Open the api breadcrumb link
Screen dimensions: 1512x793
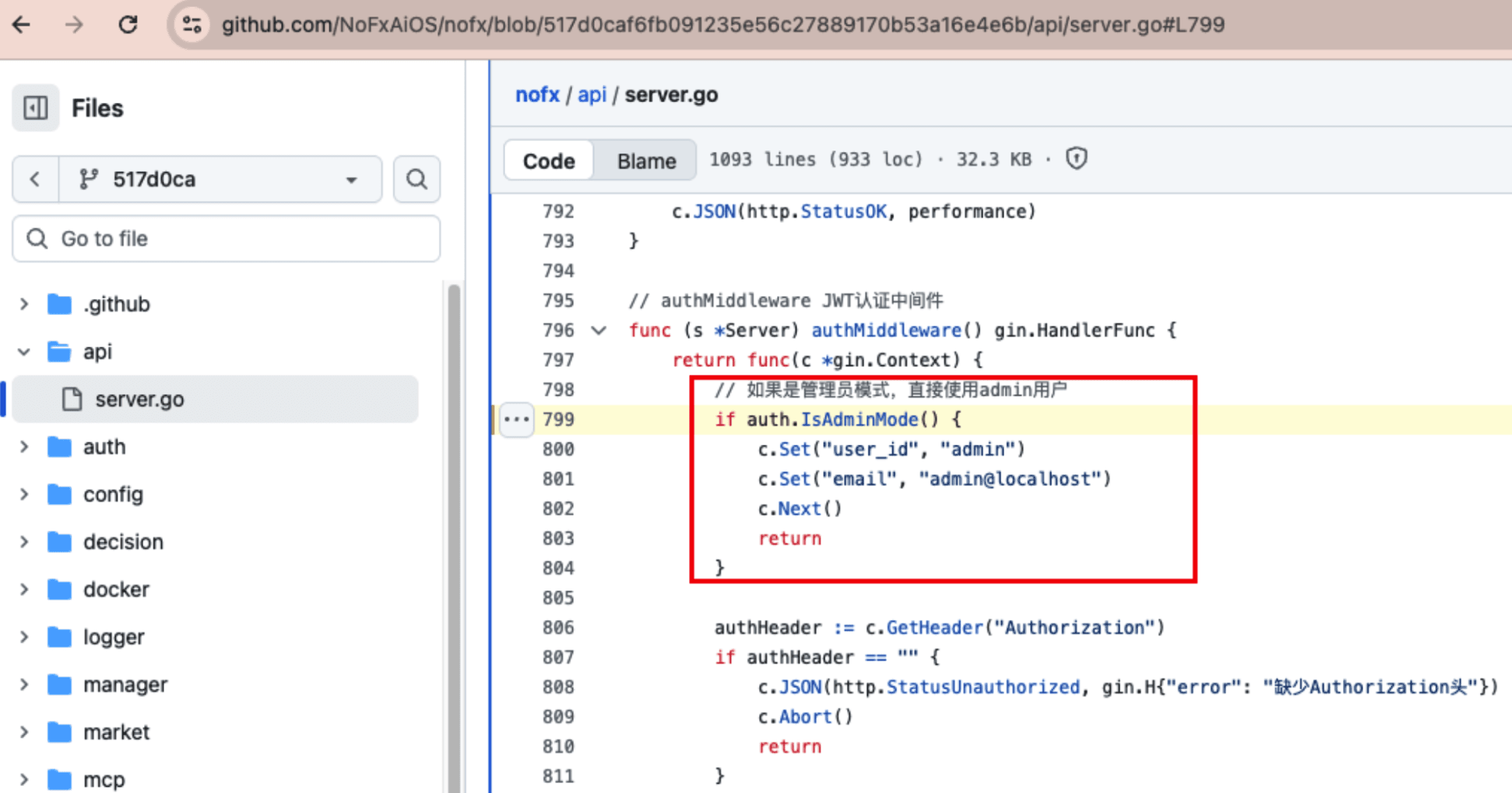592,95
